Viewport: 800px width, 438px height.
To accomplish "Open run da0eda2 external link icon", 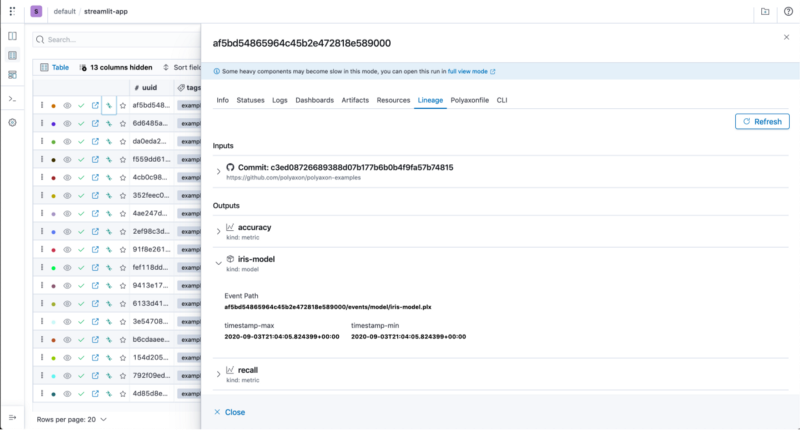I will pyautogui.click(x=95, y=141).
